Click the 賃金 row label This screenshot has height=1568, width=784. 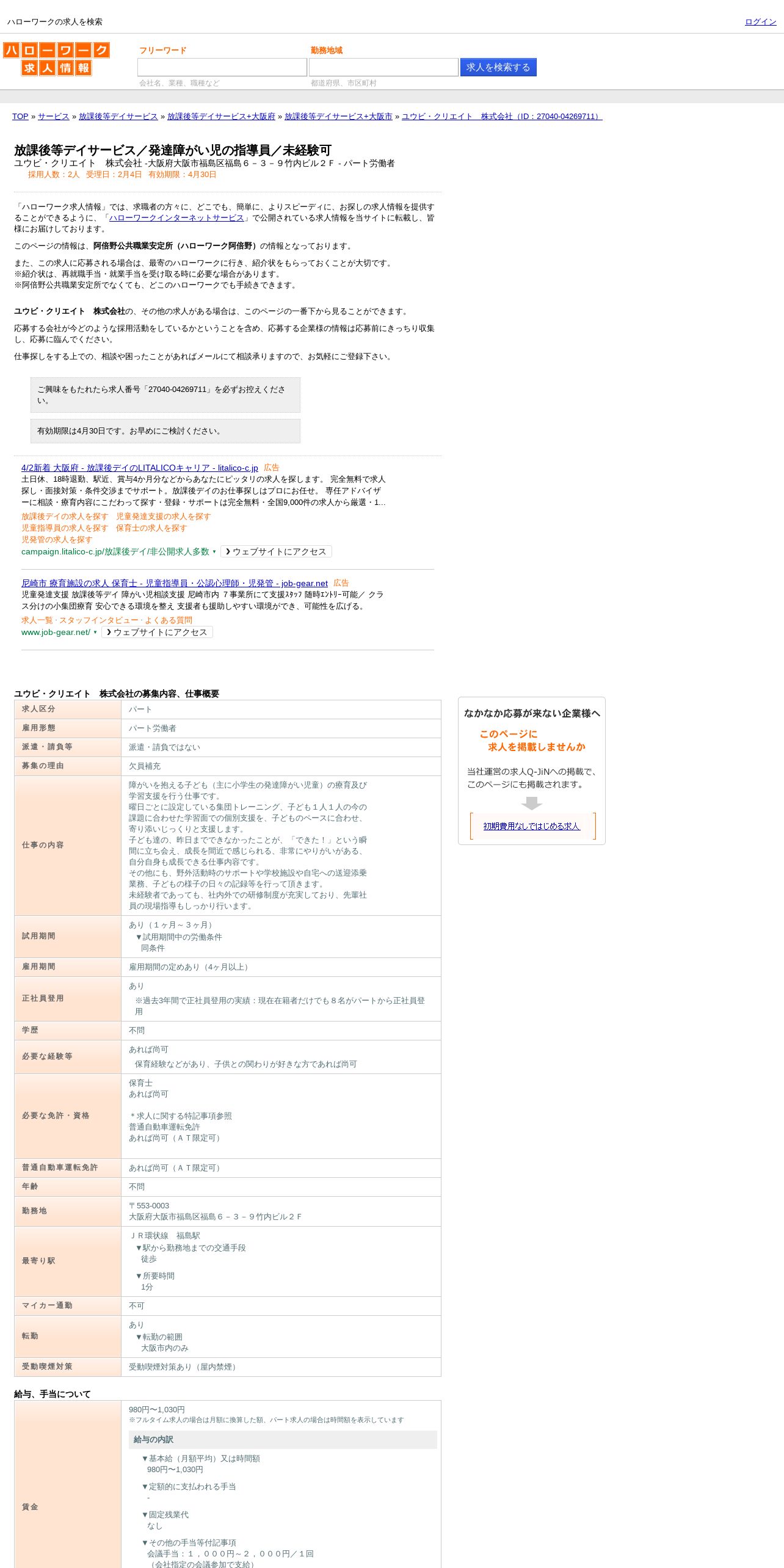pos(30,1507)
